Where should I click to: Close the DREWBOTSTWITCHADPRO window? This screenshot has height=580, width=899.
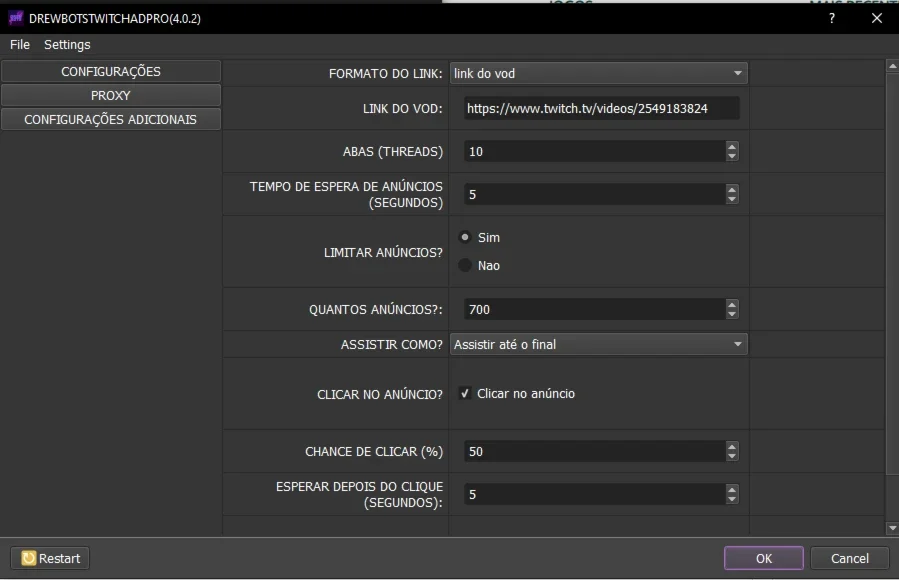(877, 18)
